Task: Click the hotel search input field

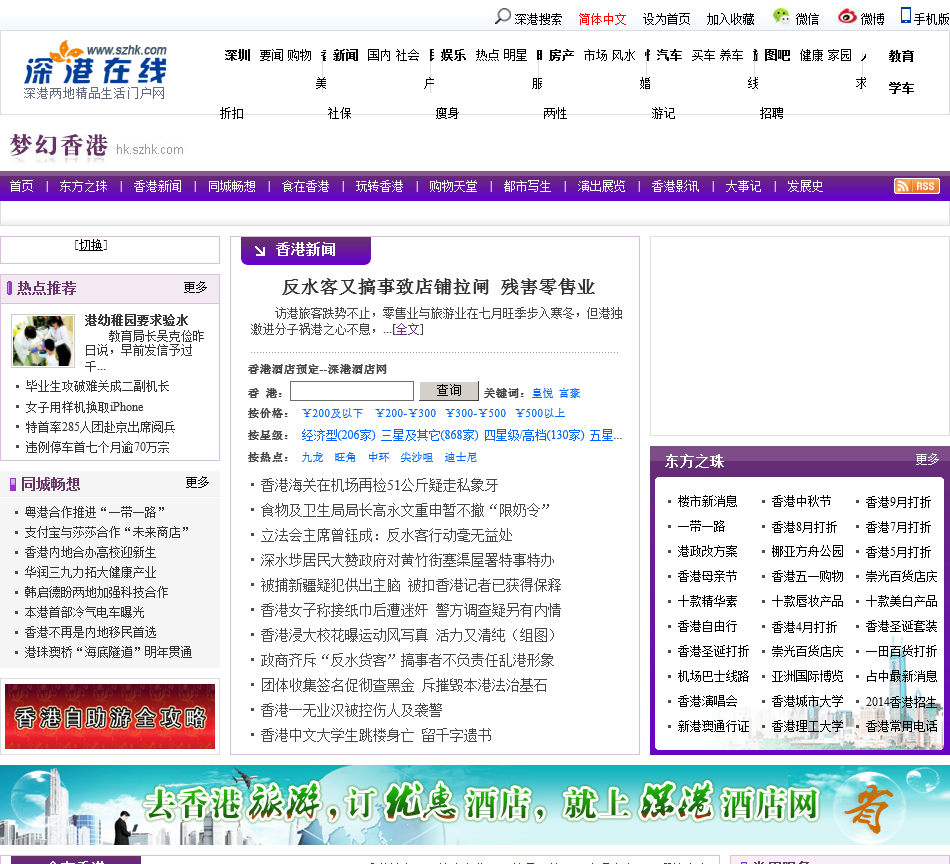Action: click(351, 391)
